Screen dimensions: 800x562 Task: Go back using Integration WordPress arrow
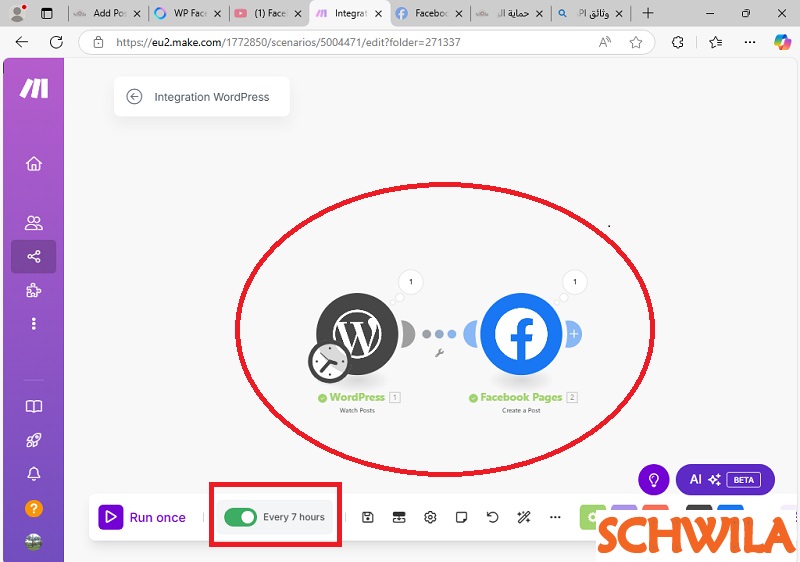tap(134, 96)
